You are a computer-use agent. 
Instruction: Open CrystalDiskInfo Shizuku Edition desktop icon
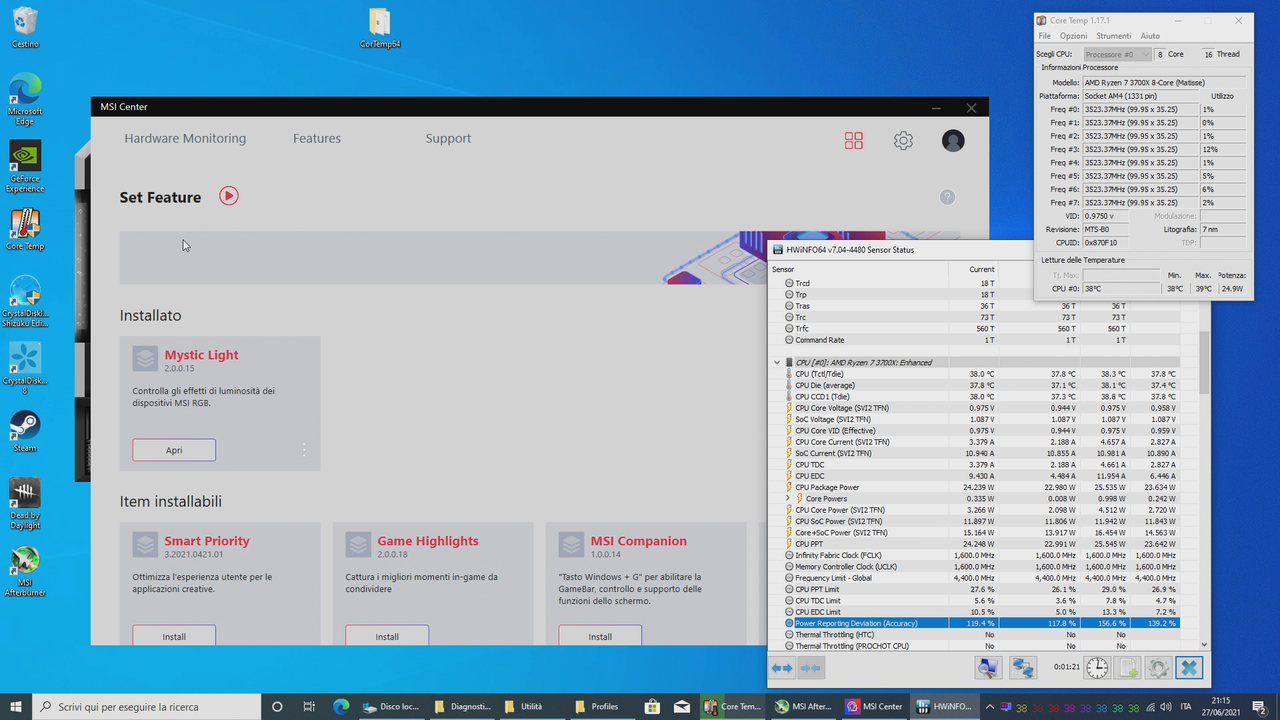[25, 300]
